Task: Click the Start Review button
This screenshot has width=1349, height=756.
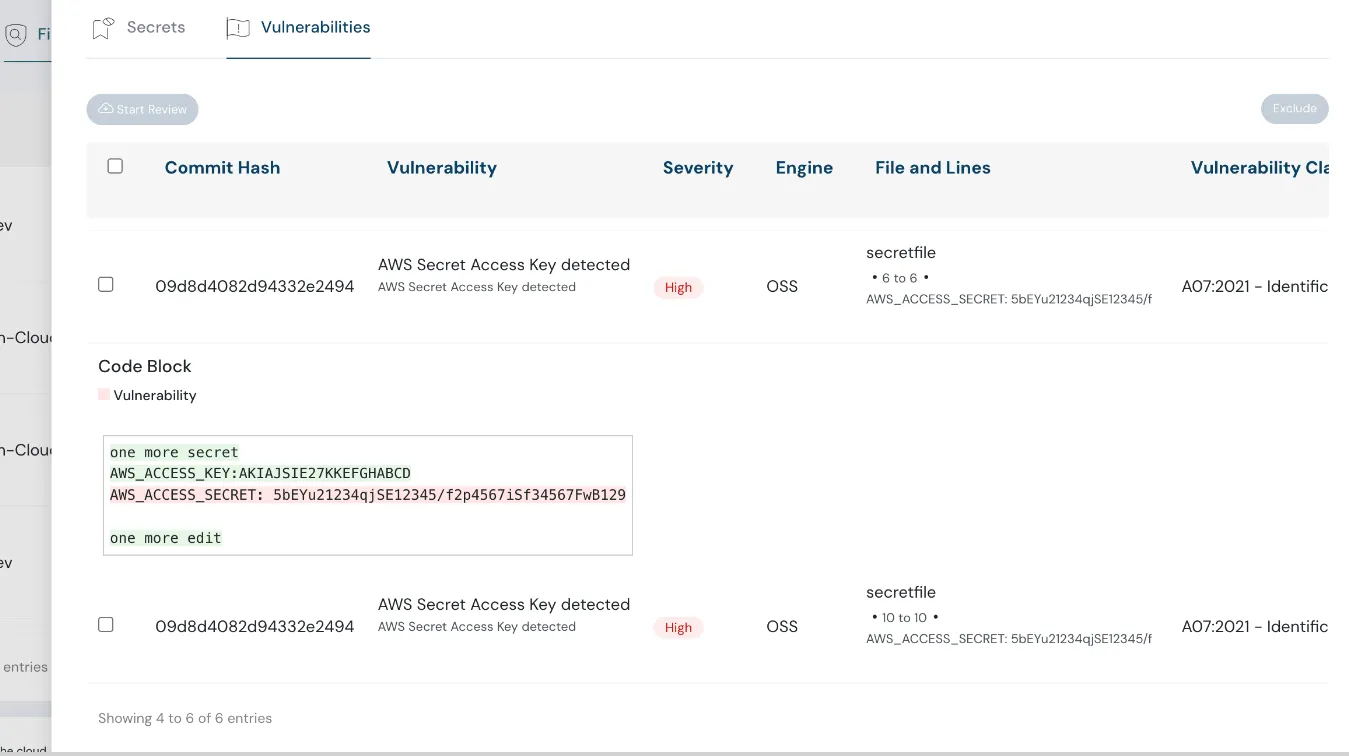Action: tap(142, 109)
